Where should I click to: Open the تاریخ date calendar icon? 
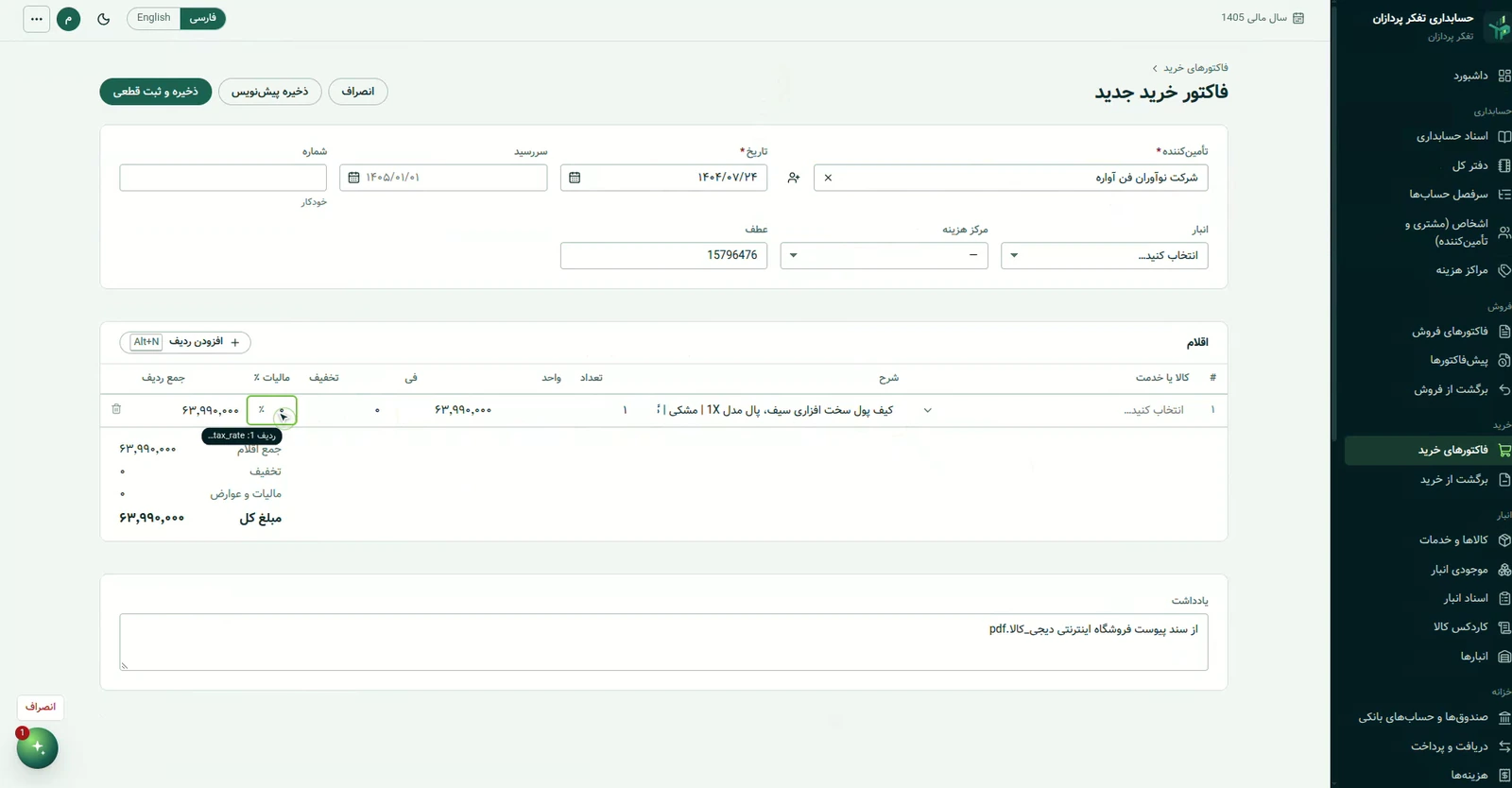point(575,178)
